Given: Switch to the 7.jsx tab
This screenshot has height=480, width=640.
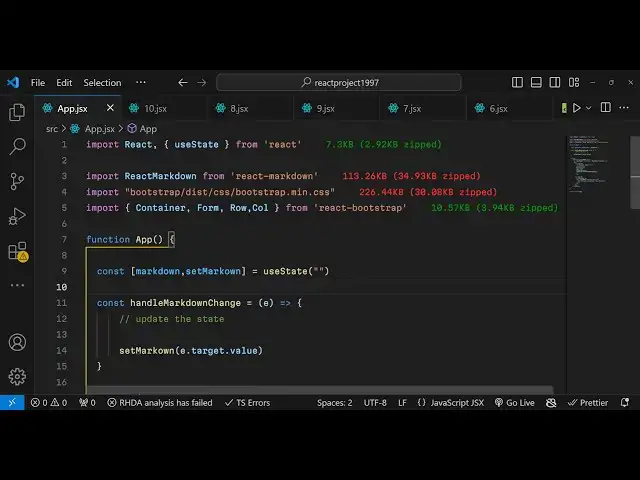Looking at the screenshot, I should [423, 108].
